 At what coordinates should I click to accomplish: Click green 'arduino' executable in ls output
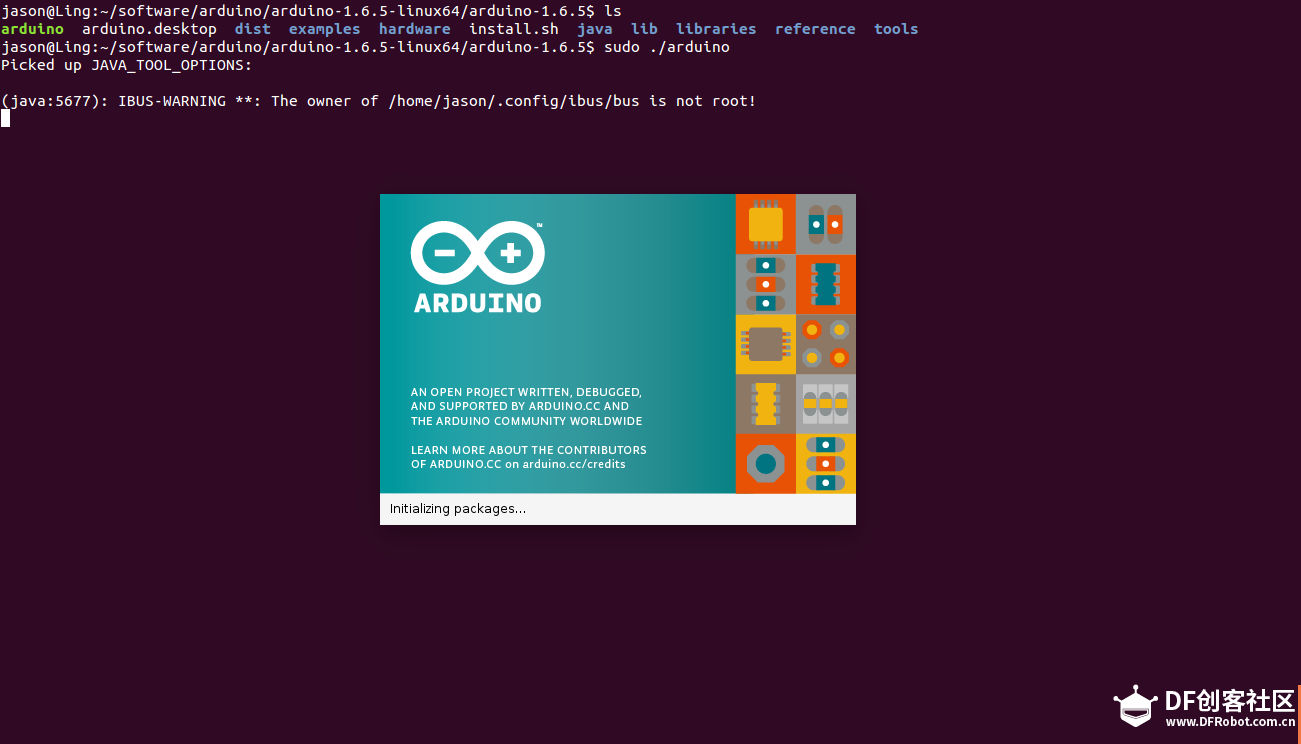32,29
